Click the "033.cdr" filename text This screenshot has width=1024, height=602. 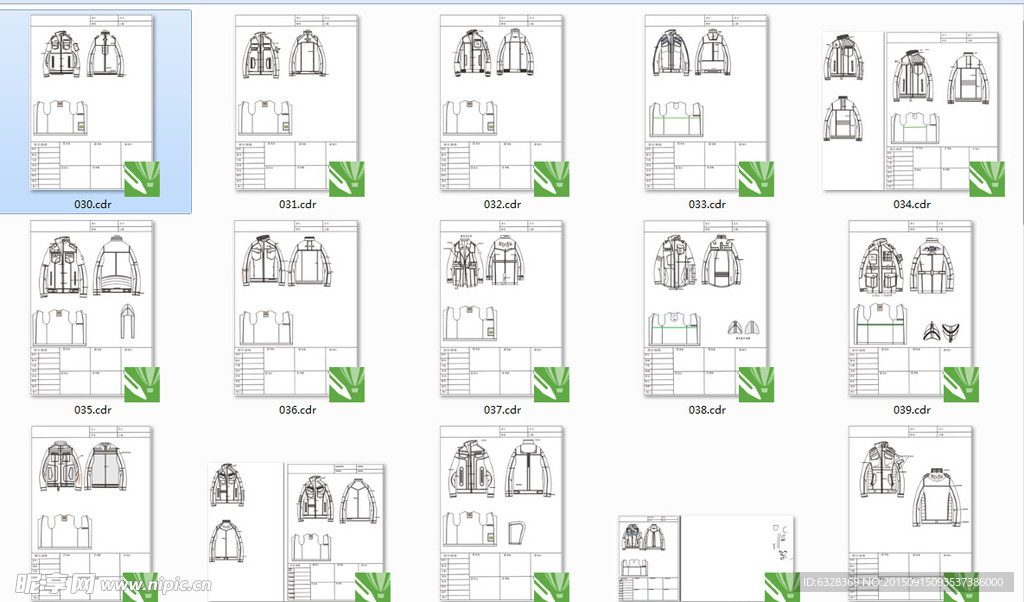point(706,204)
